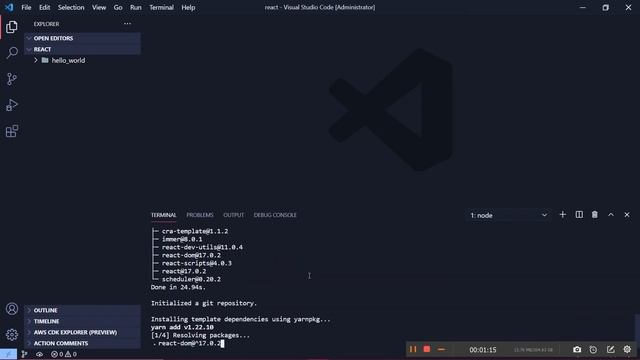Open the Help menu
The height and width of the screenshot is (360, 640).
point(188,7)
